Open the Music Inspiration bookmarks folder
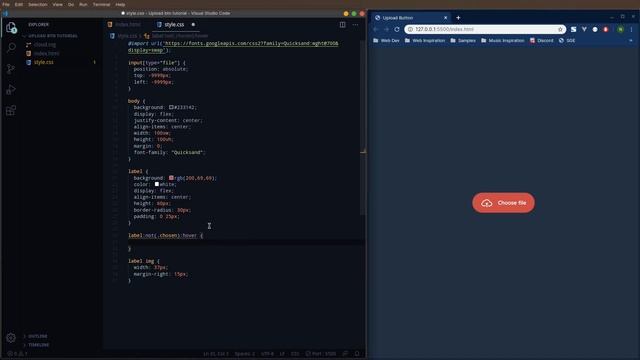Viewport: 640px width, 360px height. pos(502,40)
